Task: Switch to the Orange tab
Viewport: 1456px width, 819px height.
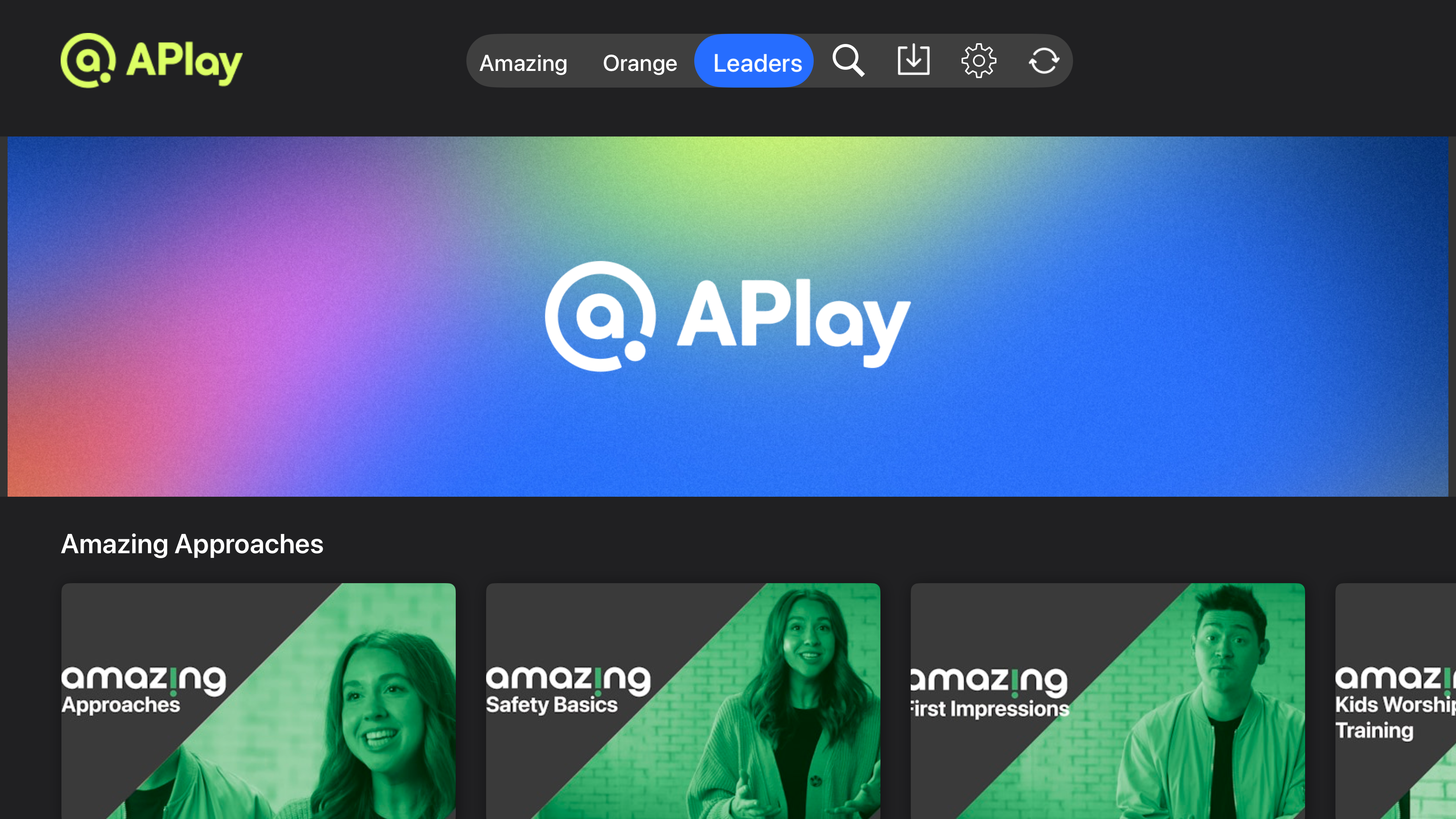Action: 640,63
